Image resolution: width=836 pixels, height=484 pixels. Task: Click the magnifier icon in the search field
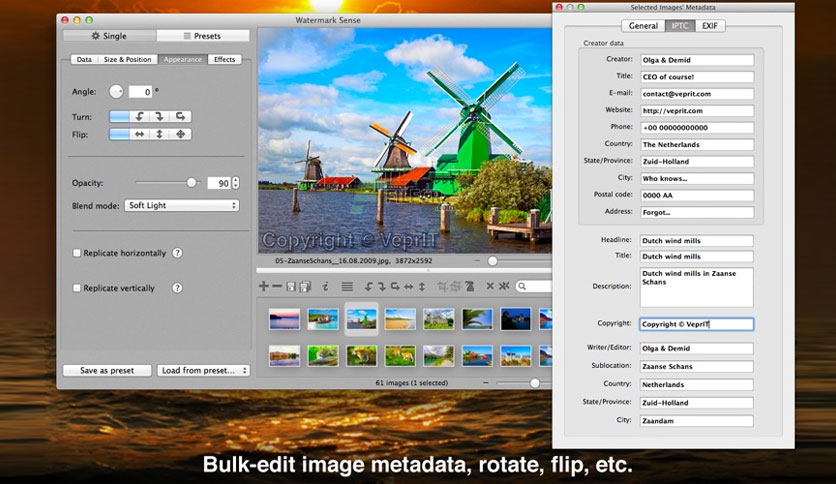(522, 286)
